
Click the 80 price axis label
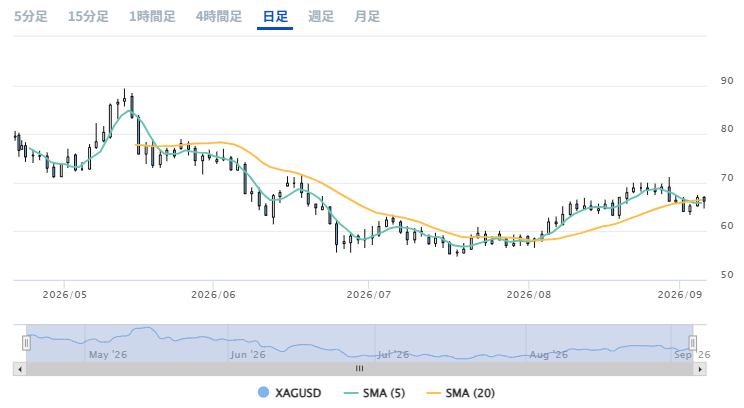tap(727, 129)
